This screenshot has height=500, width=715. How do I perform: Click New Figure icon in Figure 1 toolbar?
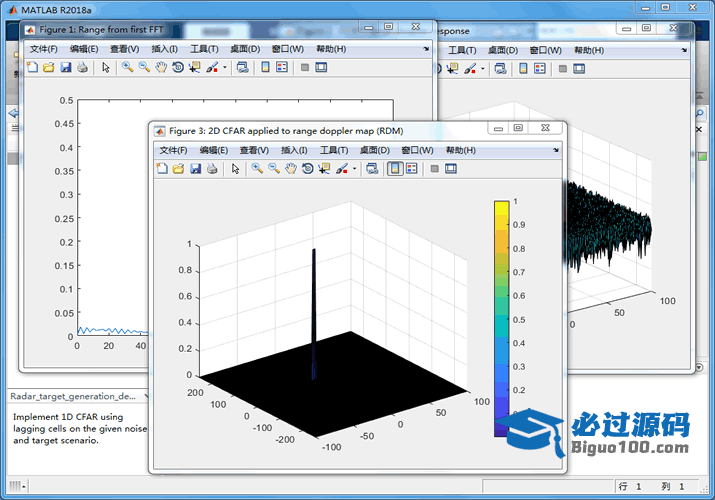coord(32,67)
